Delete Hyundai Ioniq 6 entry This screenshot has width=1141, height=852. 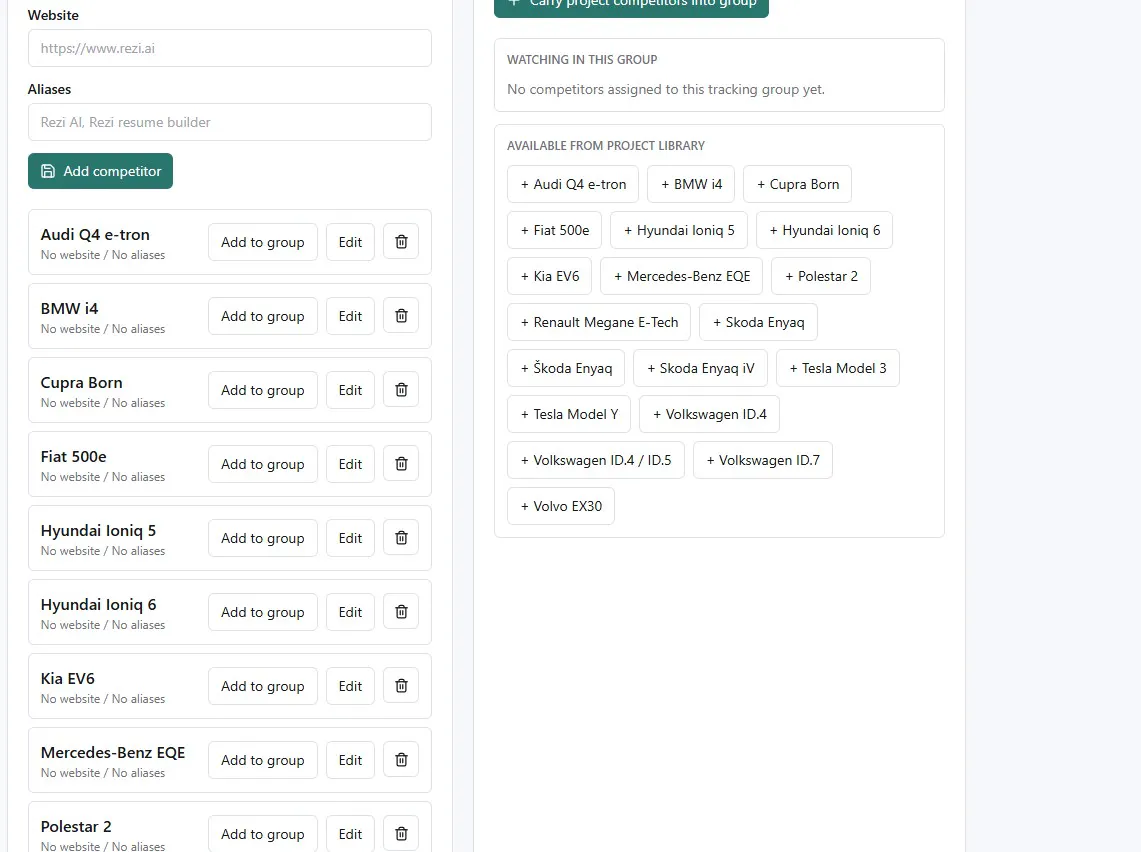(x=401, y=612)
